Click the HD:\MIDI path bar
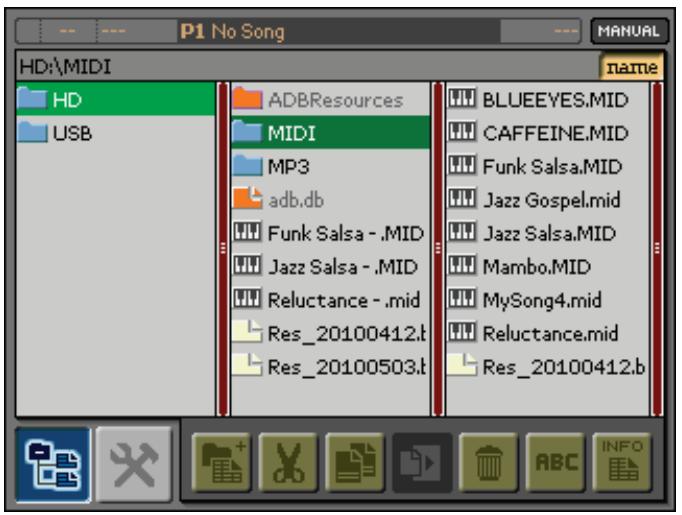 coord(307,67)
